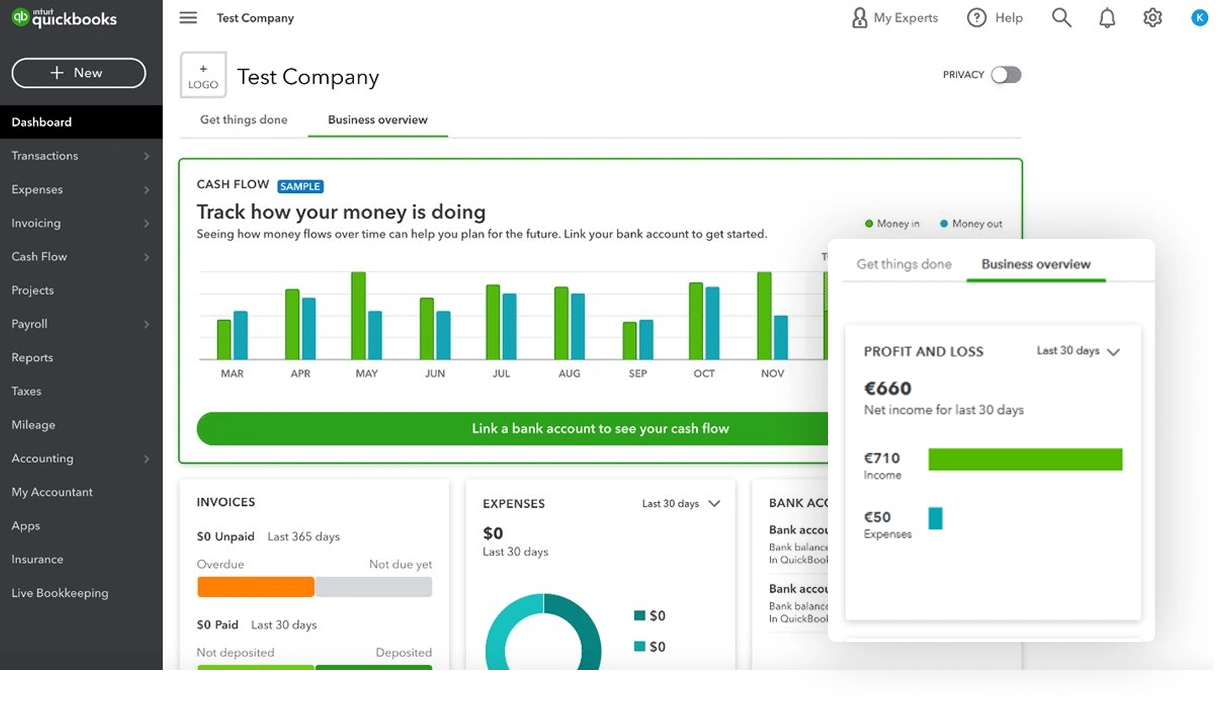Click the MAY money in bar

tap(358, 316)
